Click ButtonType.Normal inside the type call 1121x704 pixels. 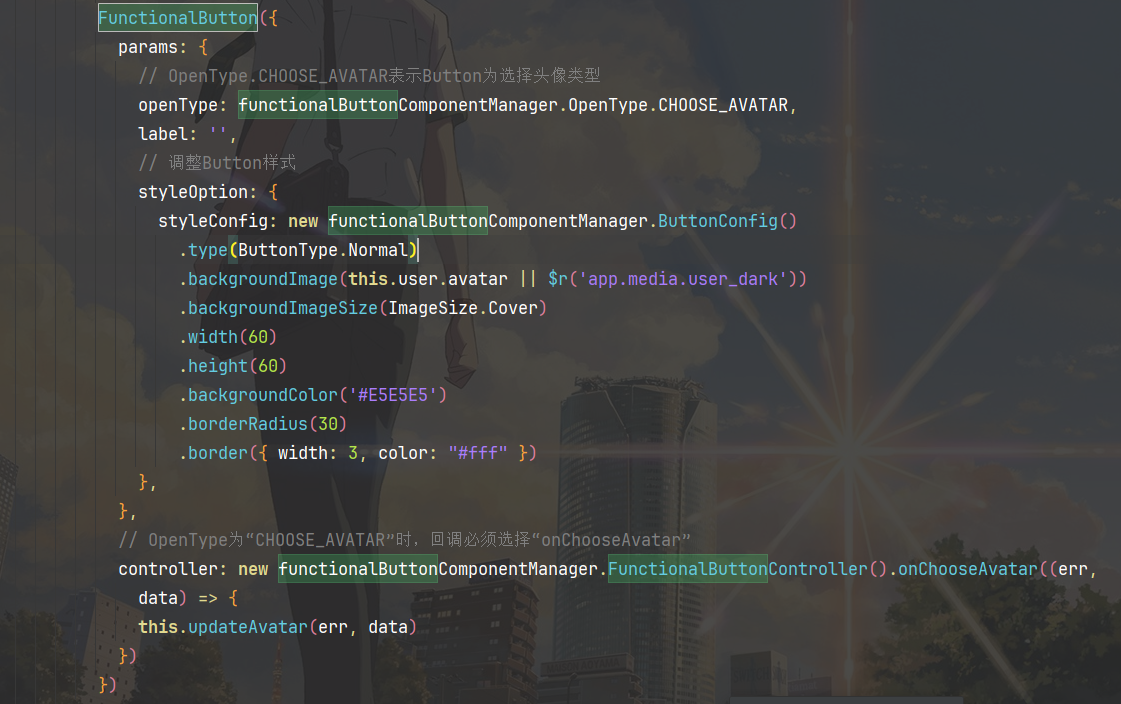pos(323,250)
